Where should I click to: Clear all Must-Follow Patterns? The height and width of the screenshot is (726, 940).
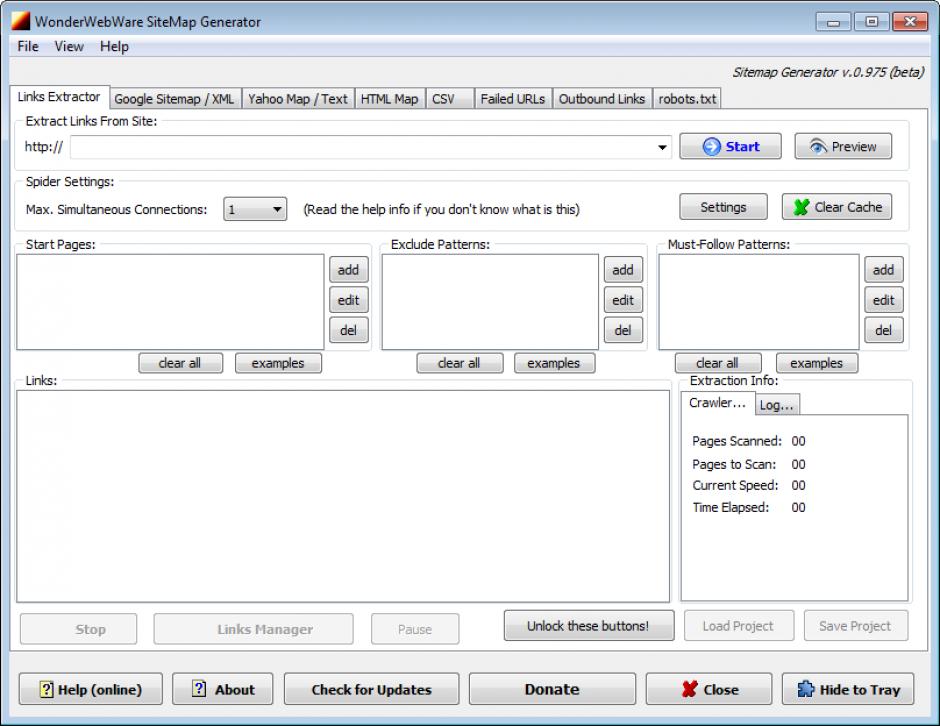point(718,363)
